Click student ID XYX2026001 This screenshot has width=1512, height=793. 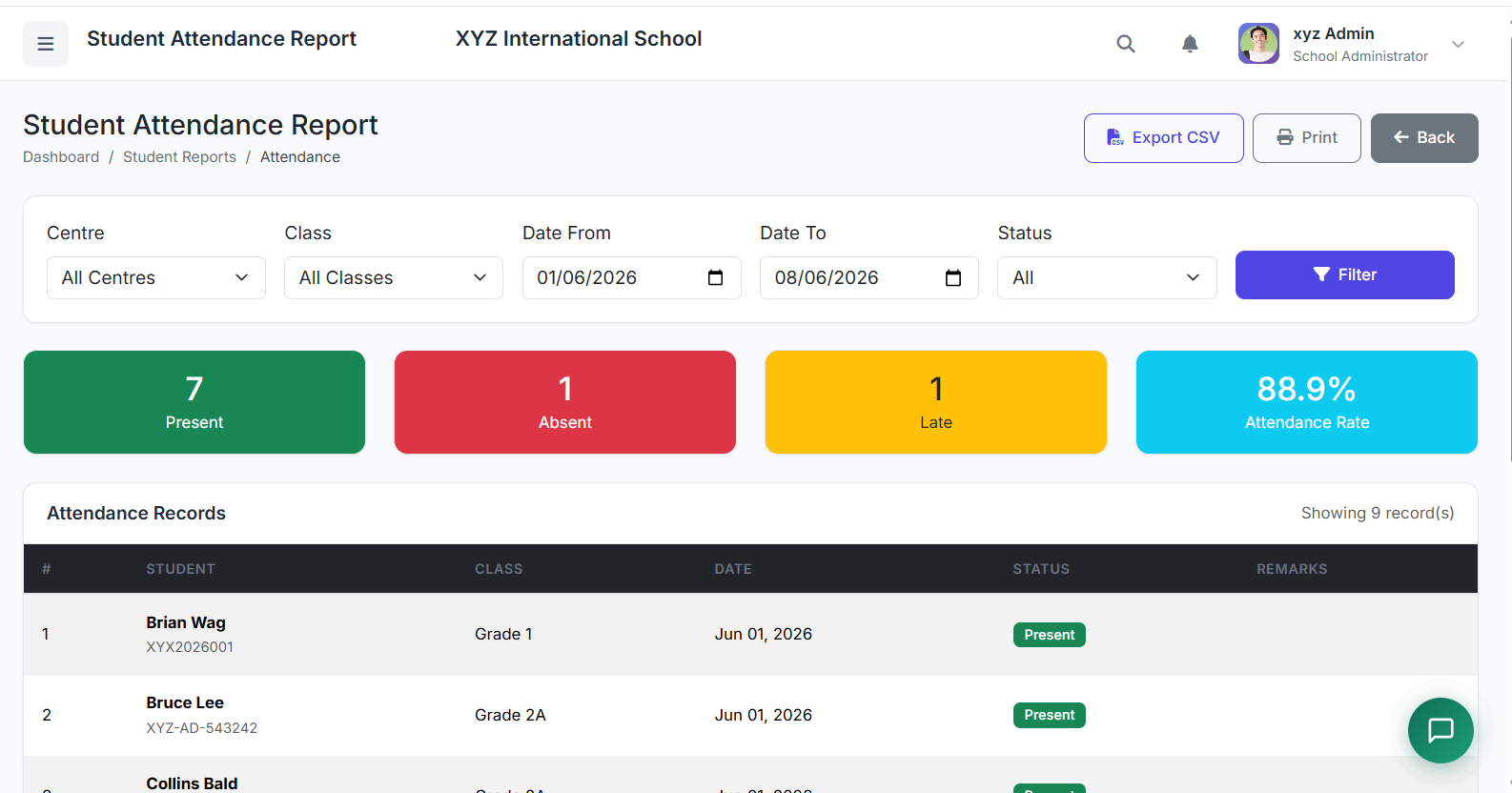(x=190, y=647)
